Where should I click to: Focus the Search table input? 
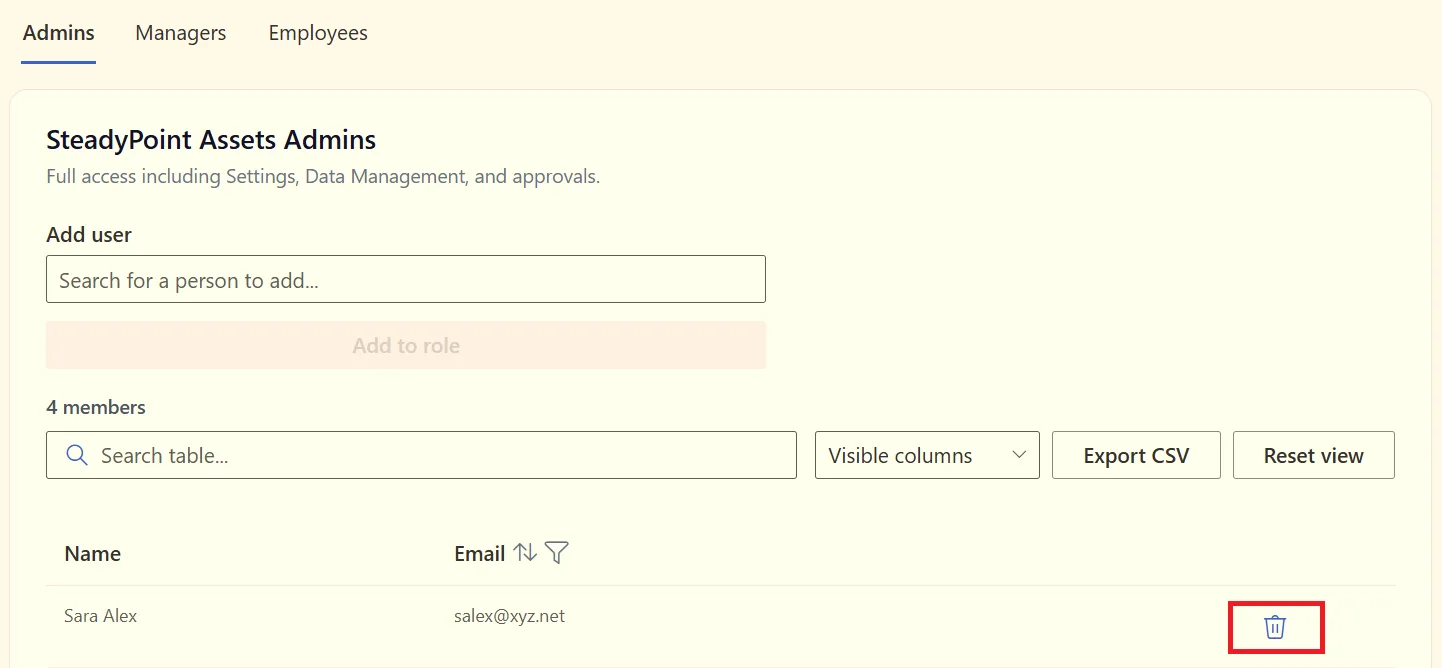[421, 455]
